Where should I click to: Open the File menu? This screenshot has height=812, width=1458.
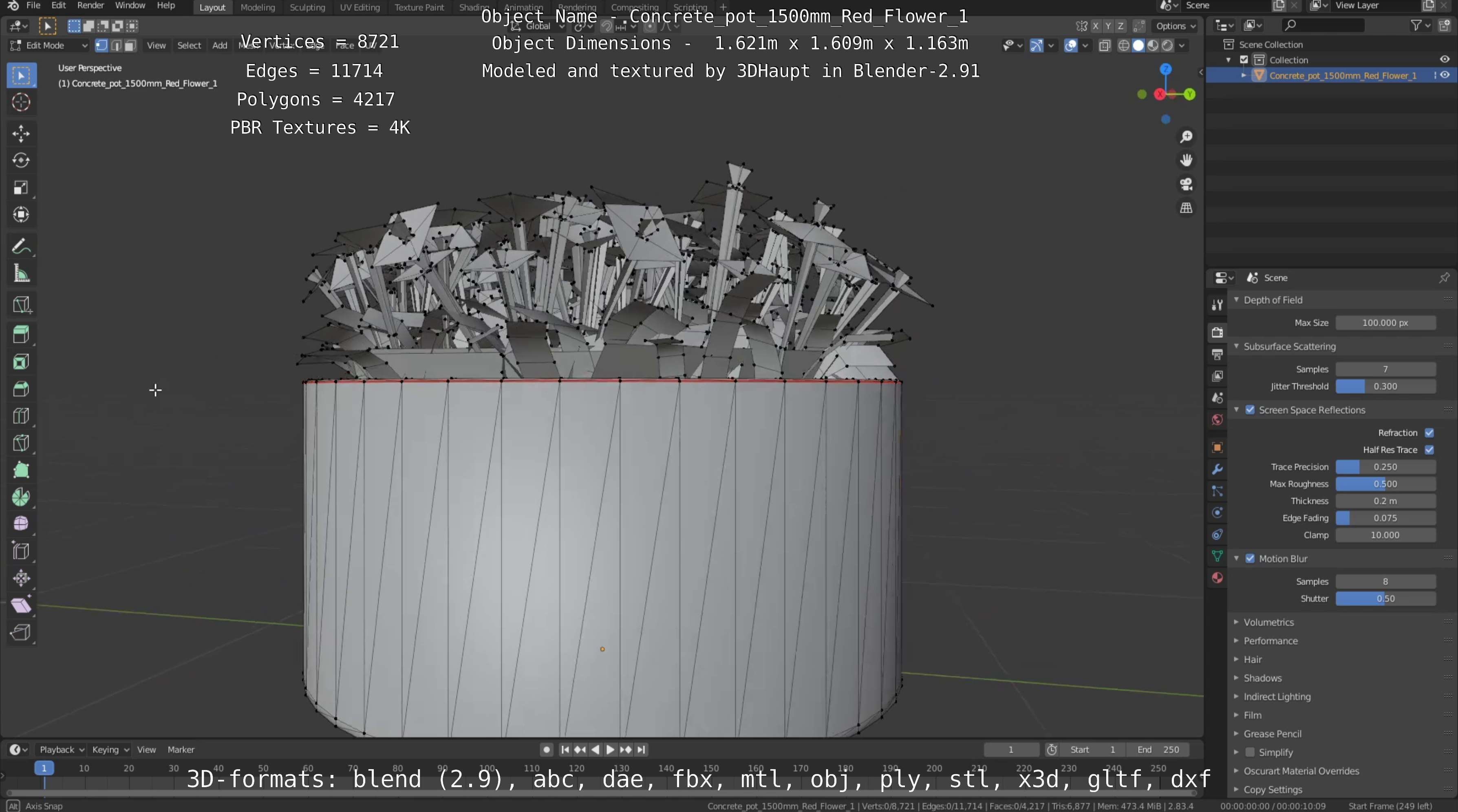(x=33, y=6)
